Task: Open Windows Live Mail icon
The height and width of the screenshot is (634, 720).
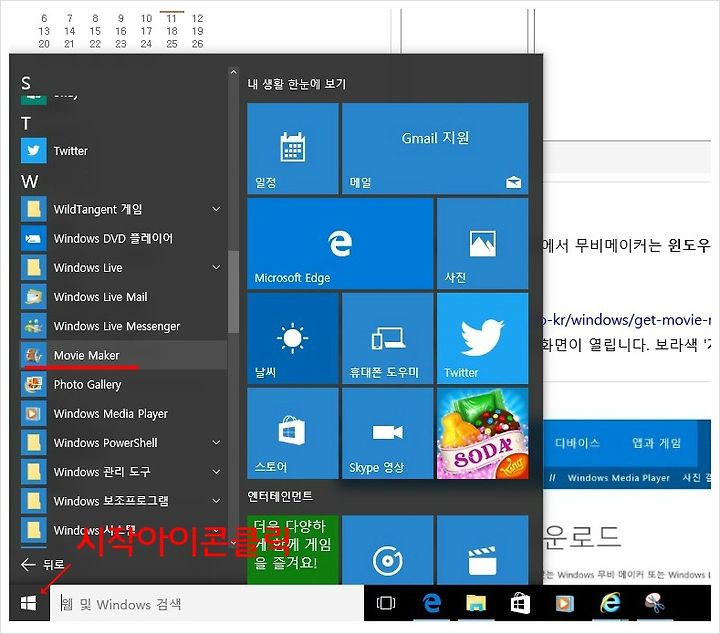Action: 34,297
